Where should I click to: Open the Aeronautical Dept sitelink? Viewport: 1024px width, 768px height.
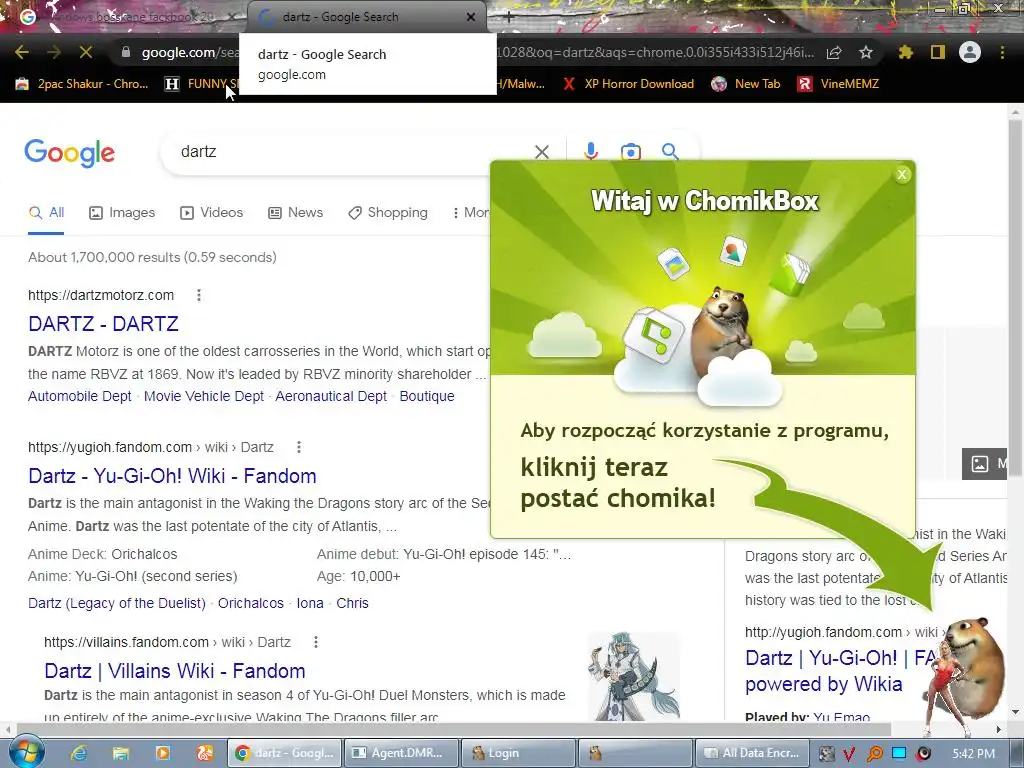[331, 396]
